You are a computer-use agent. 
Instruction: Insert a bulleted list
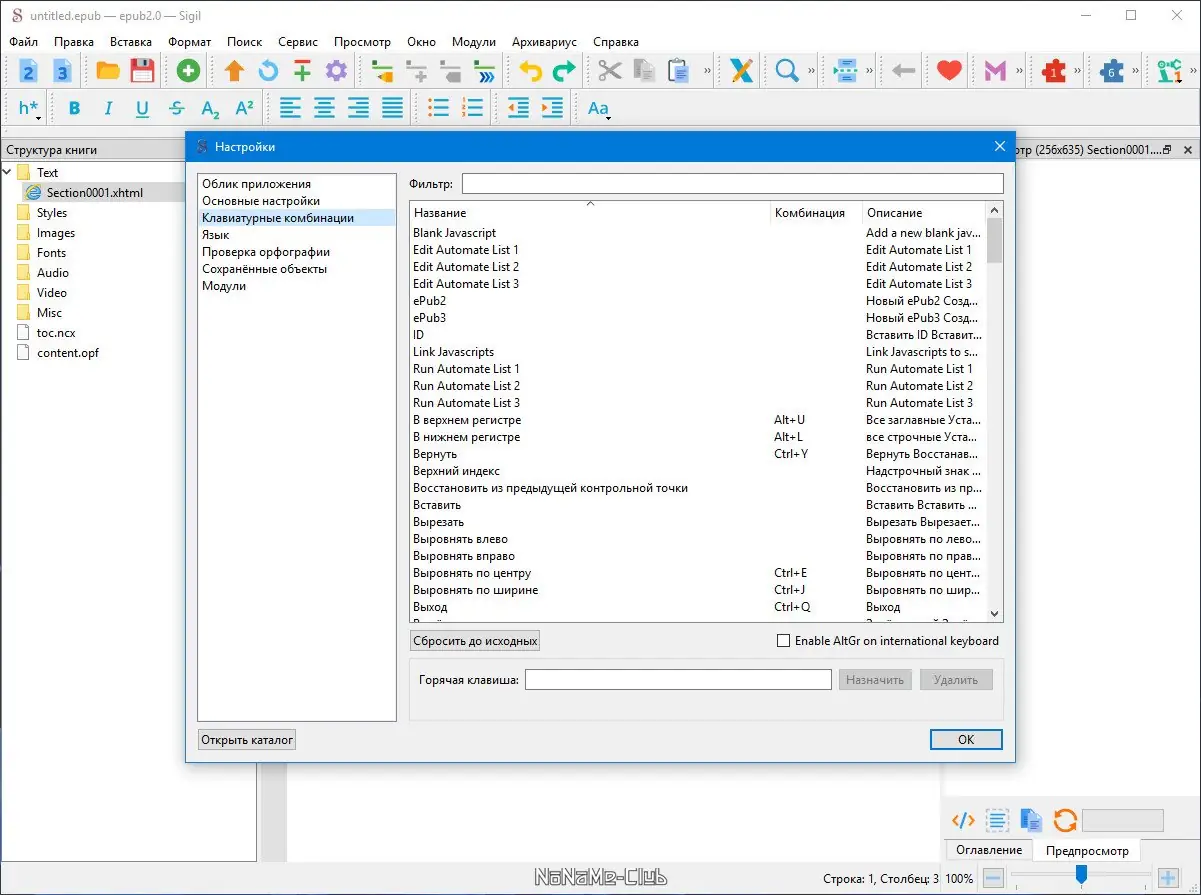pos(438,108)
